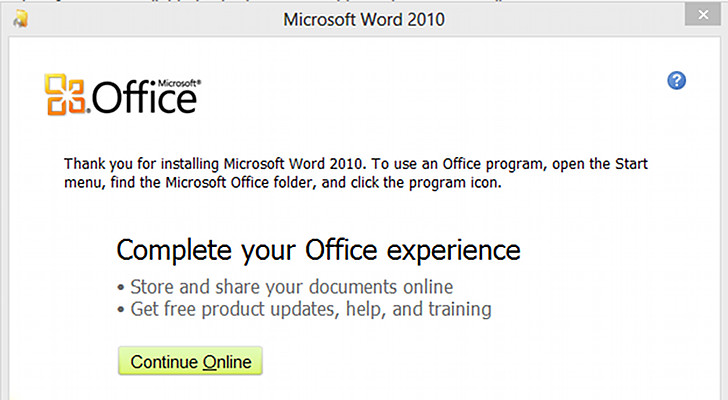Click the bullet dot before "Get free product"

tap(121, 310)
